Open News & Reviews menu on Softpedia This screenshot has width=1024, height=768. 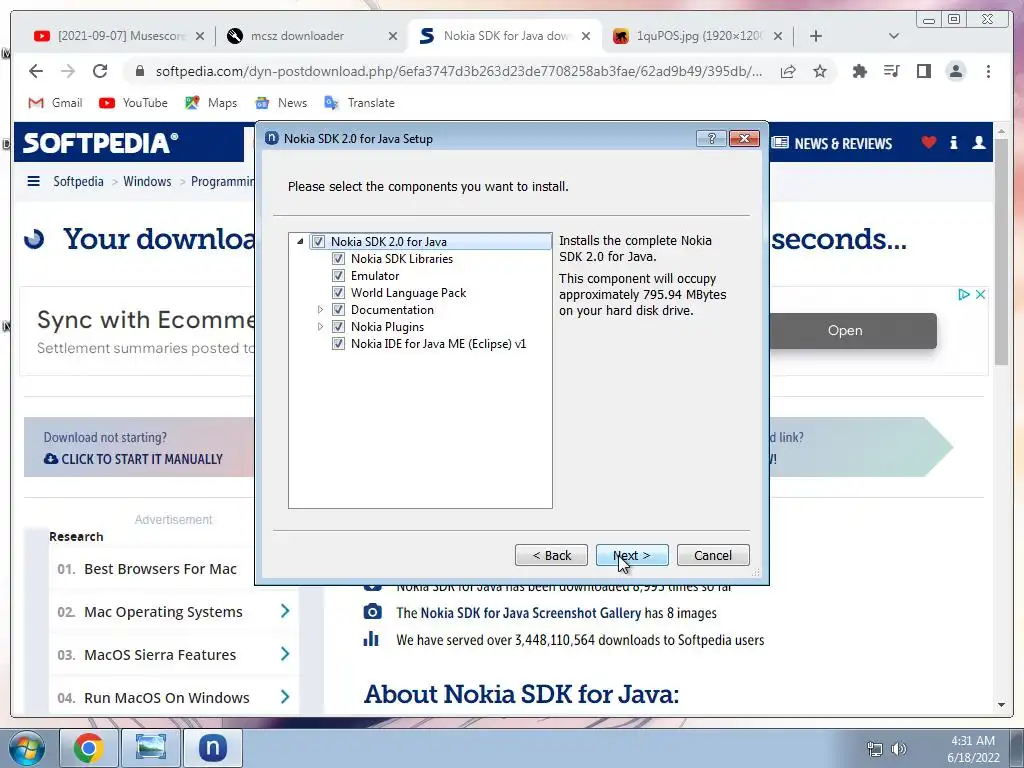[x=831, y=143]
